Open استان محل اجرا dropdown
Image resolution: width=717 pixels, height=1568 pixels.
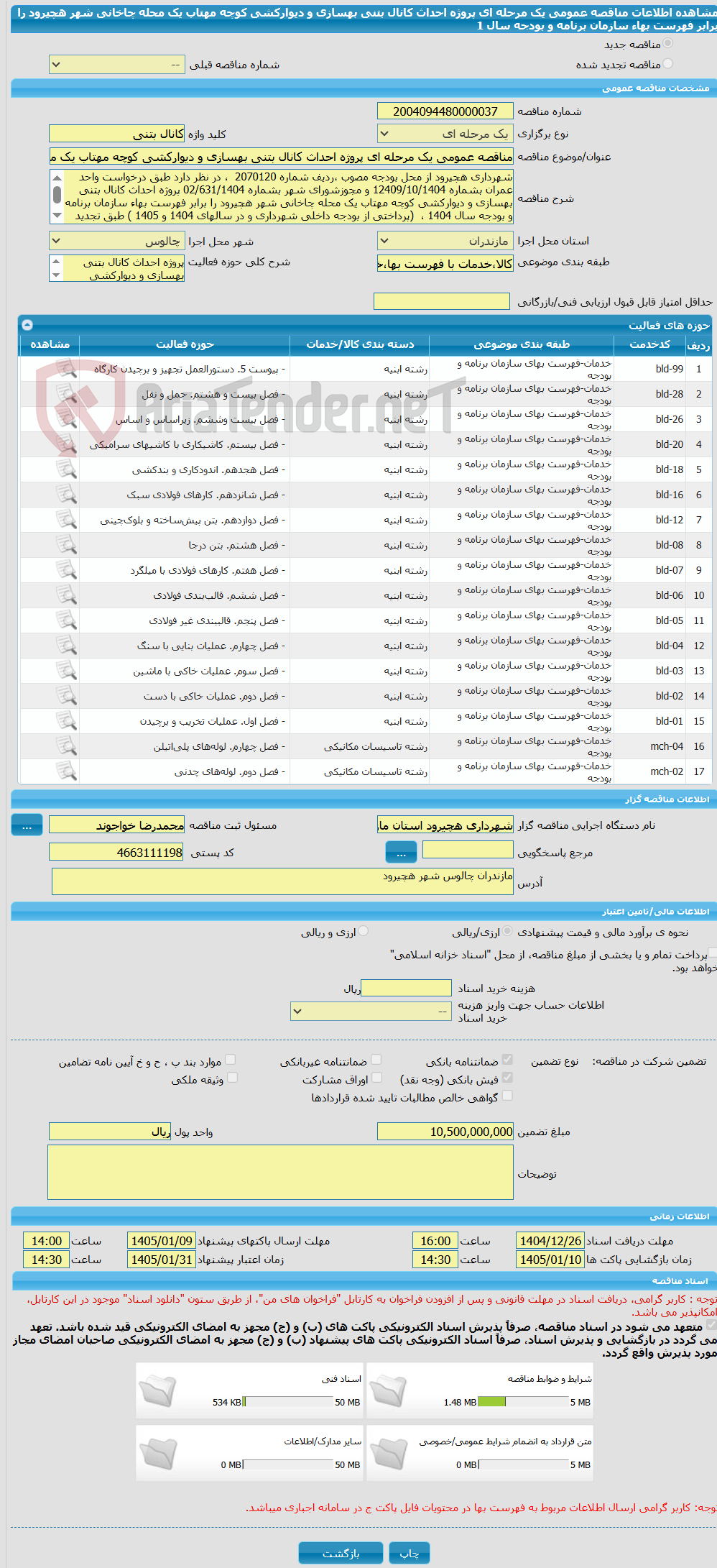coord(445,241)
